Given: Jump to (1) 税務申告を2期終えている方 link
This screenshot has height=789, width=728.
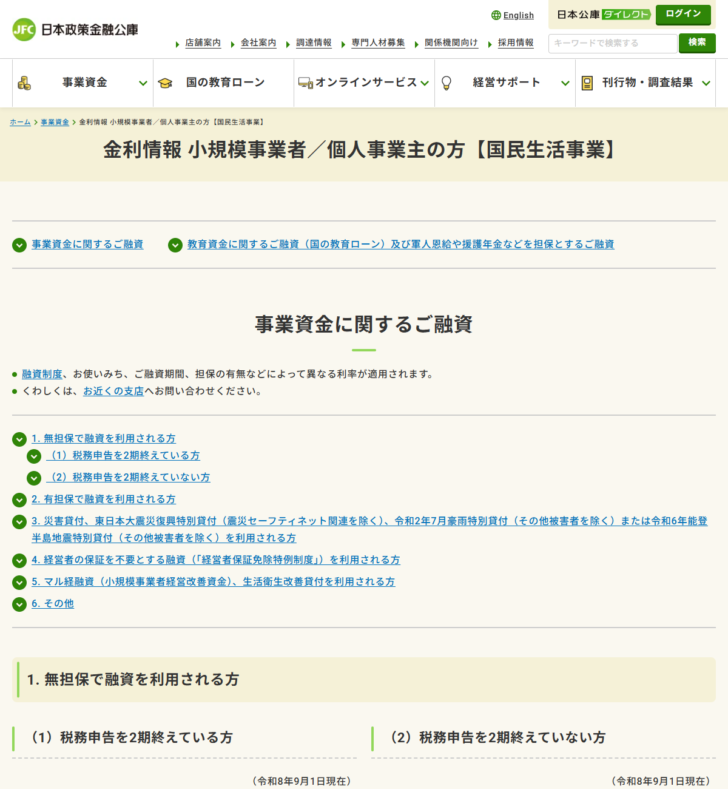Looking at the screenshot, I should [x=123, y=456].
